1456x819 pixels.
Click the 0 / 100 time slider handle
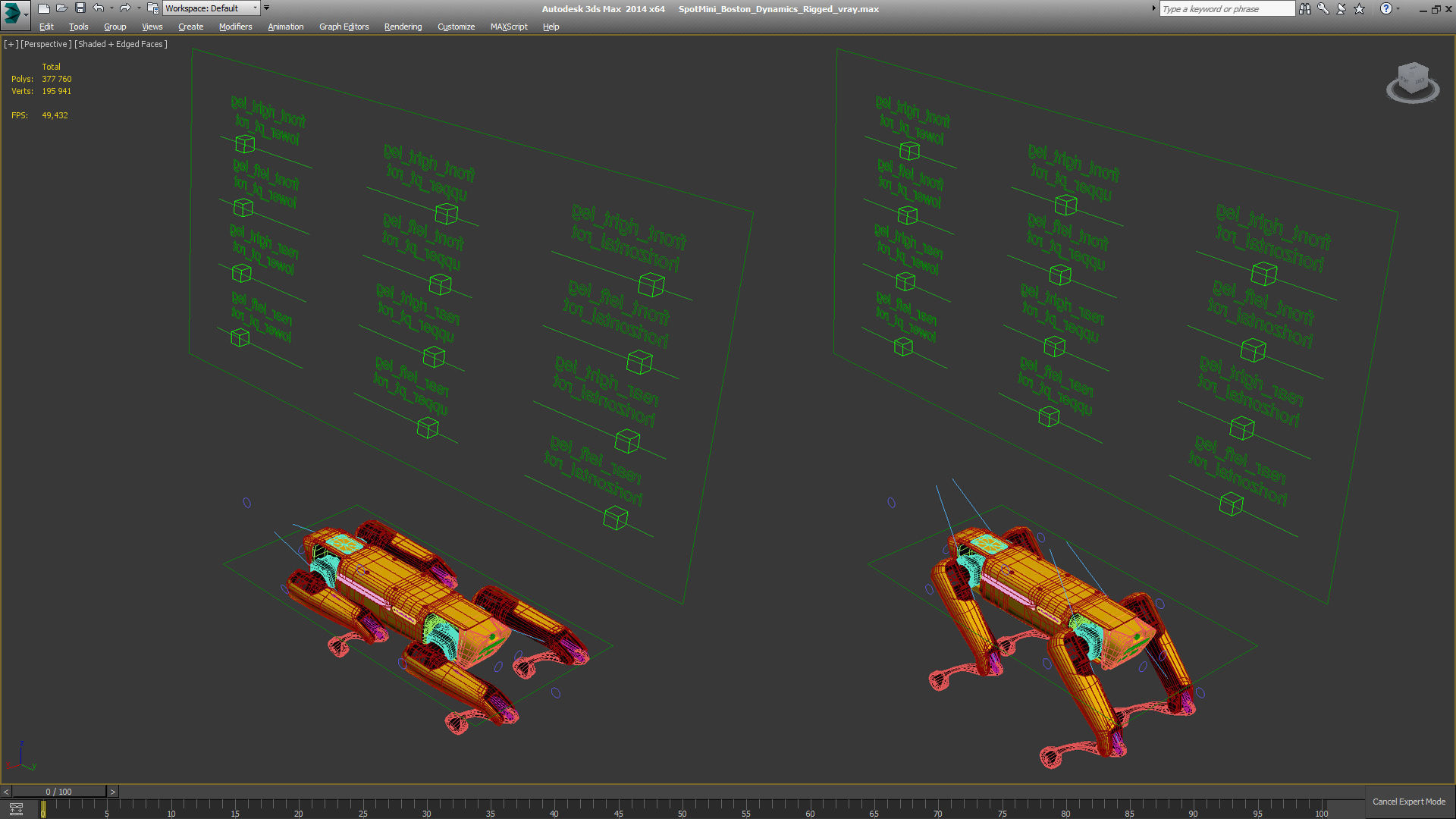tap(59, 792)
